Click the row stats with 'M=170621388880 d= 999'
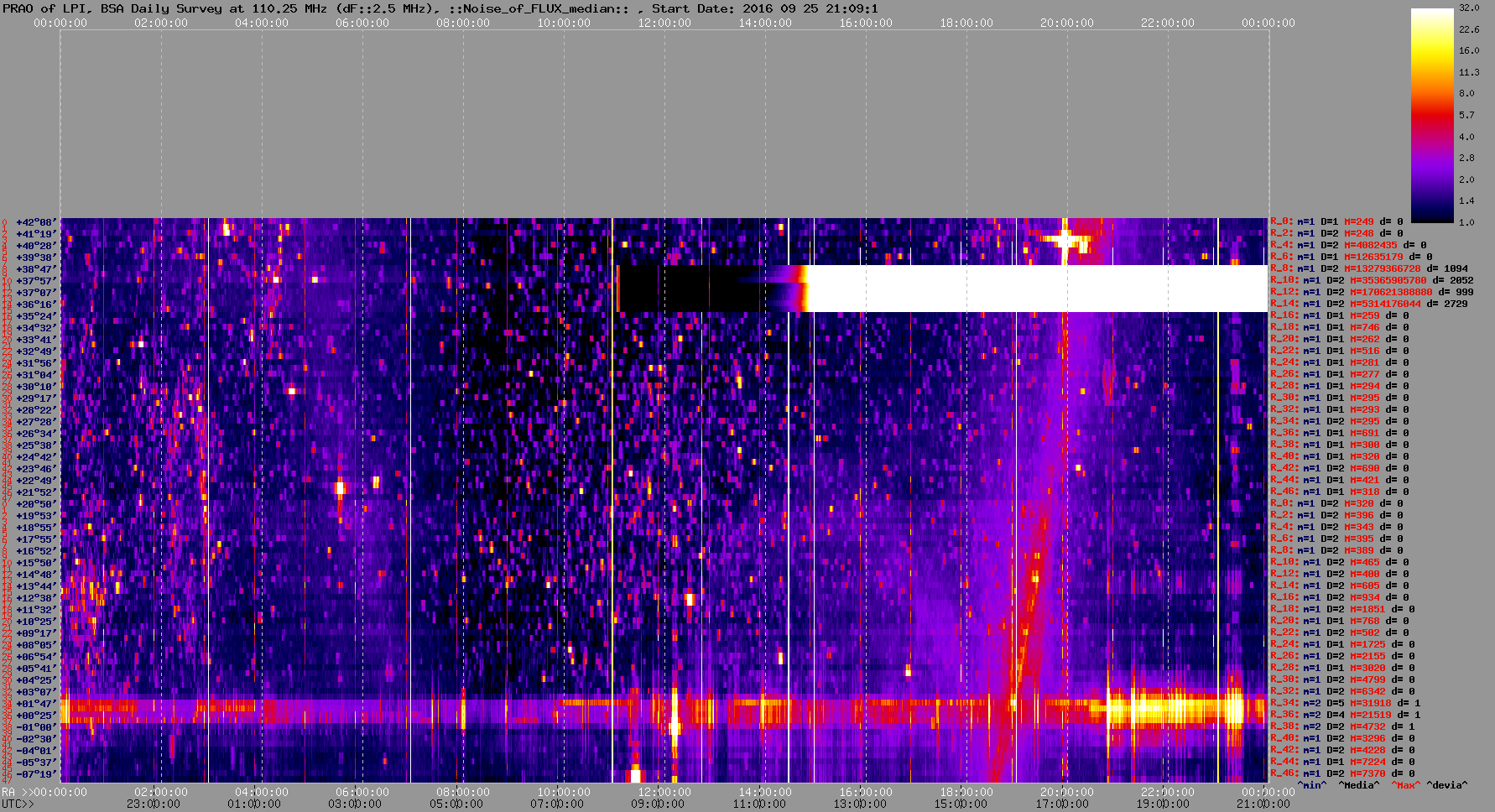Image resolution: width=1495 pixels, height=812 pixels. pos(1372,292)
